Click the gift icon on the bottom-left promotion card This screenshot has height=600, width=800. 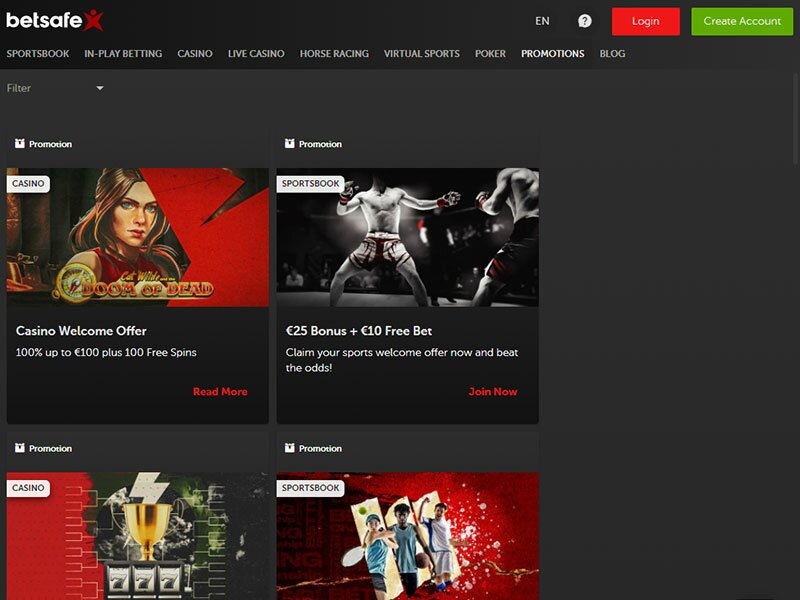22,448
